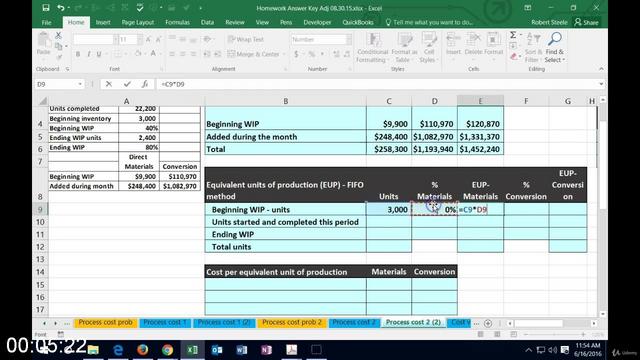
Task: Click the vertical scrollbar down arrow
Action: pos(603,314)
